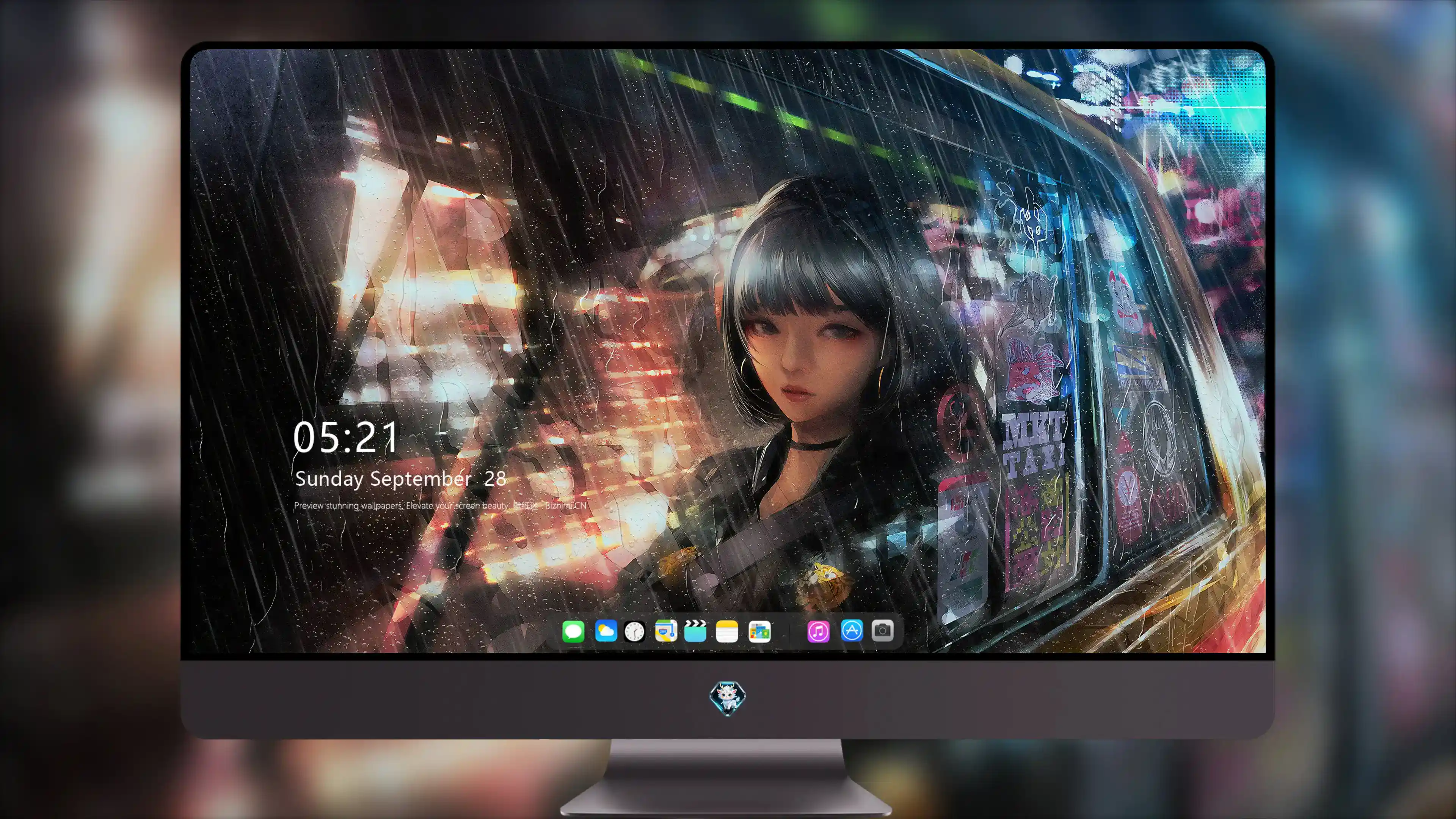Open the Clock app in the dock

coord(634,631)
